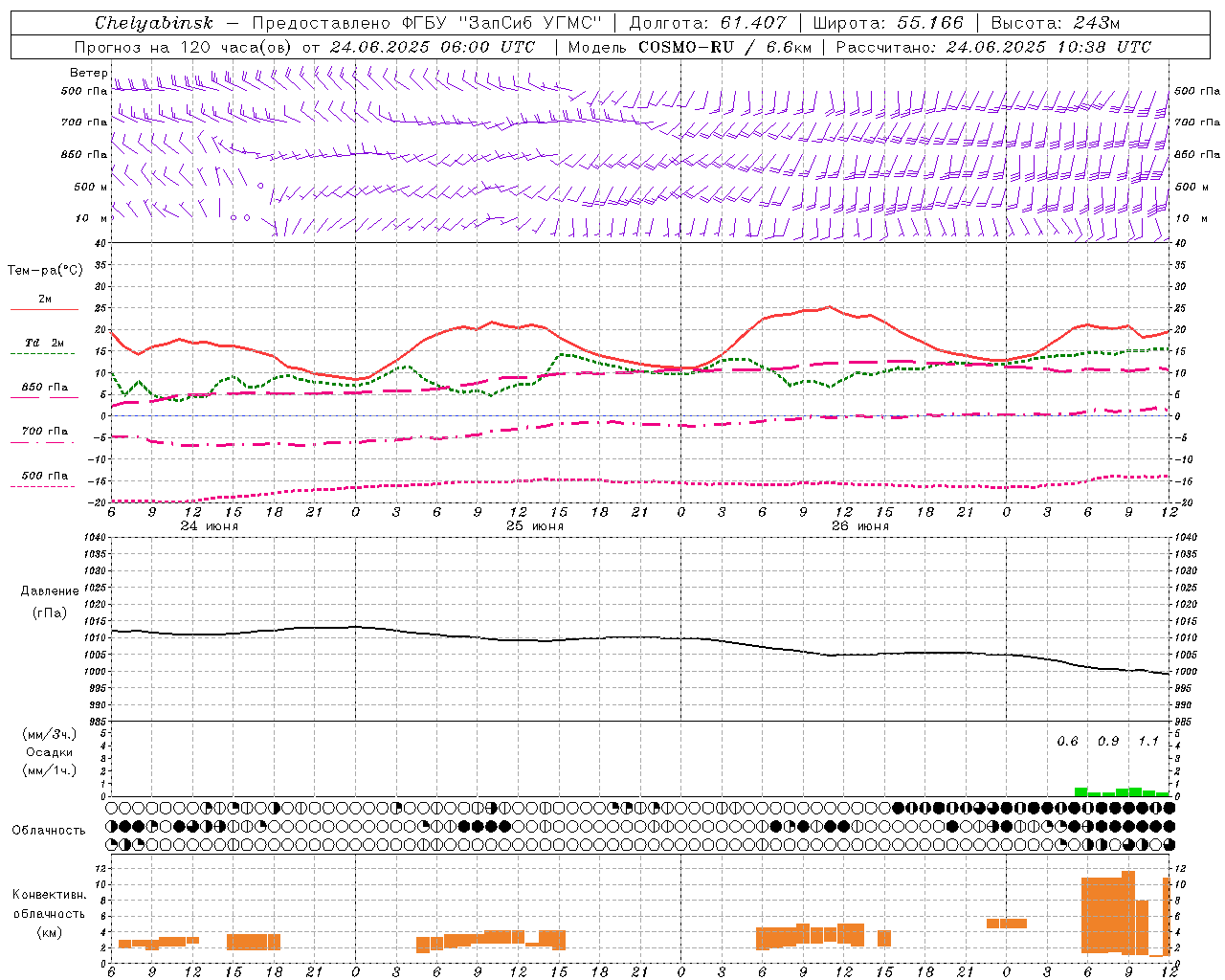This screenshot has width=1225, height=980.
Task: Click the 'Широта: 55.166' value
Action: 887,23
